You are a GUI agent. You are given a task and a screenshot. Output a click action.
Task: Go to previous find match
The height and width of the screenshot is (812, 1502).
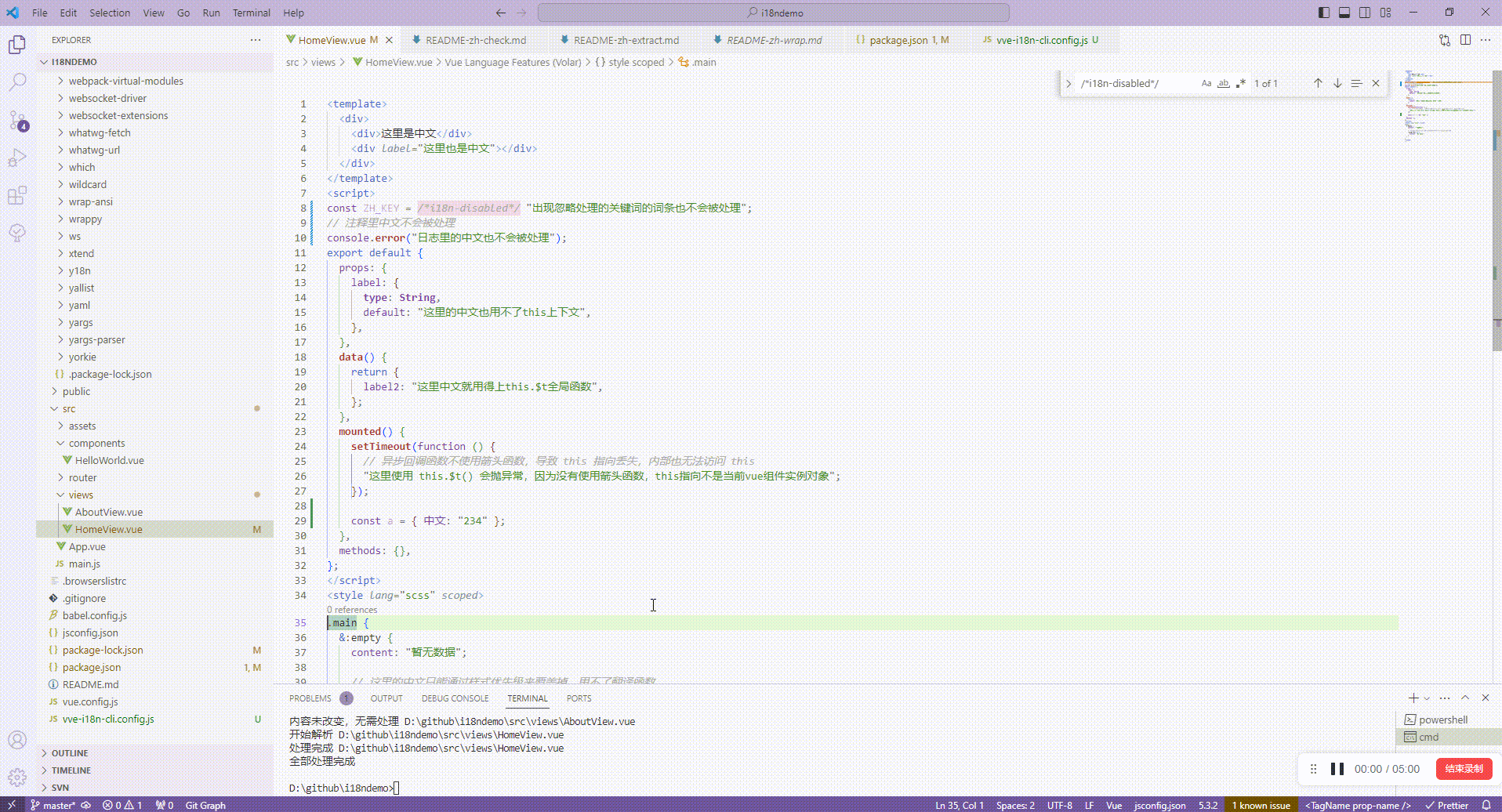click(1318, 83)
